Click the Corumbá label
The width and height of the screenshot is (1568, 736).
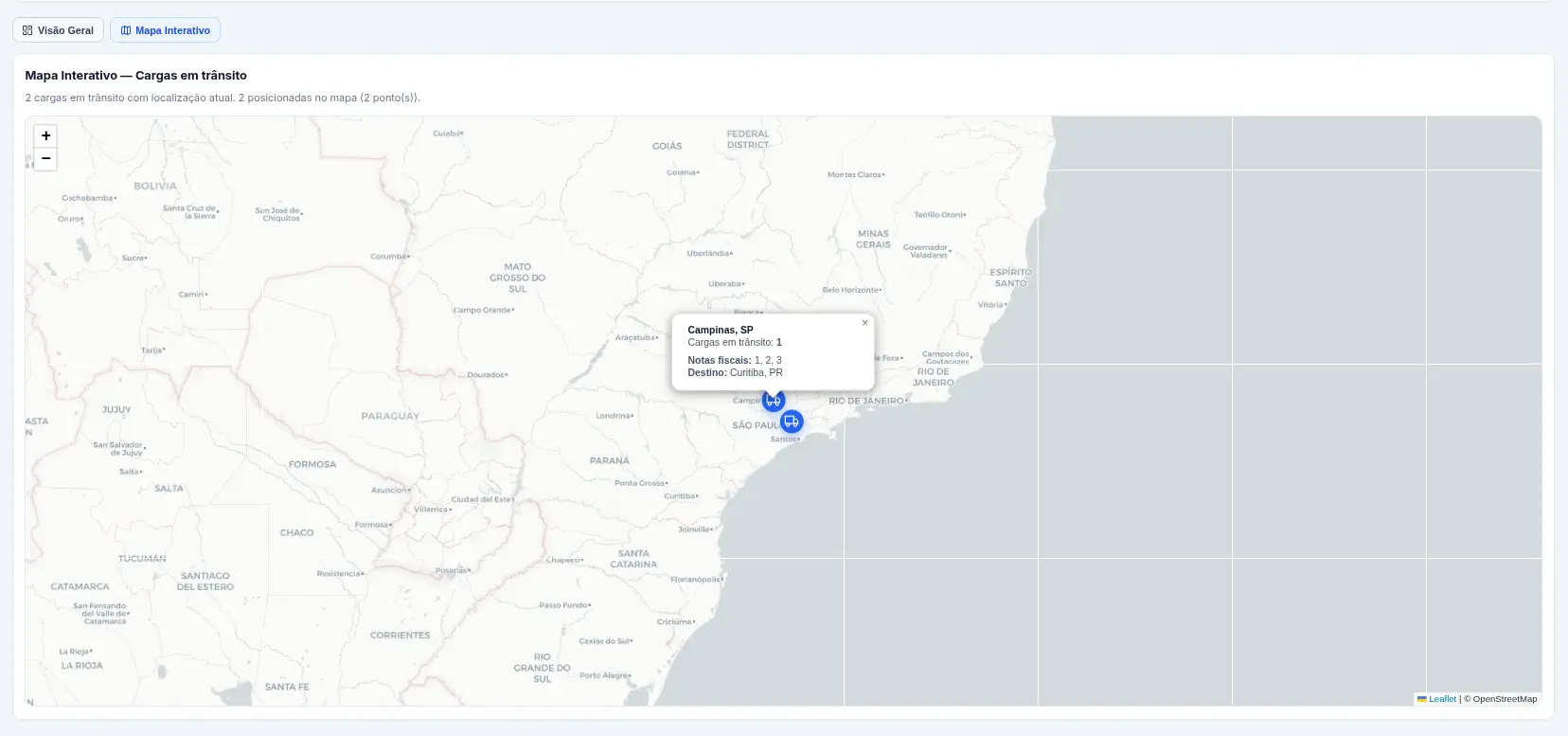click(x=389, y=257)
